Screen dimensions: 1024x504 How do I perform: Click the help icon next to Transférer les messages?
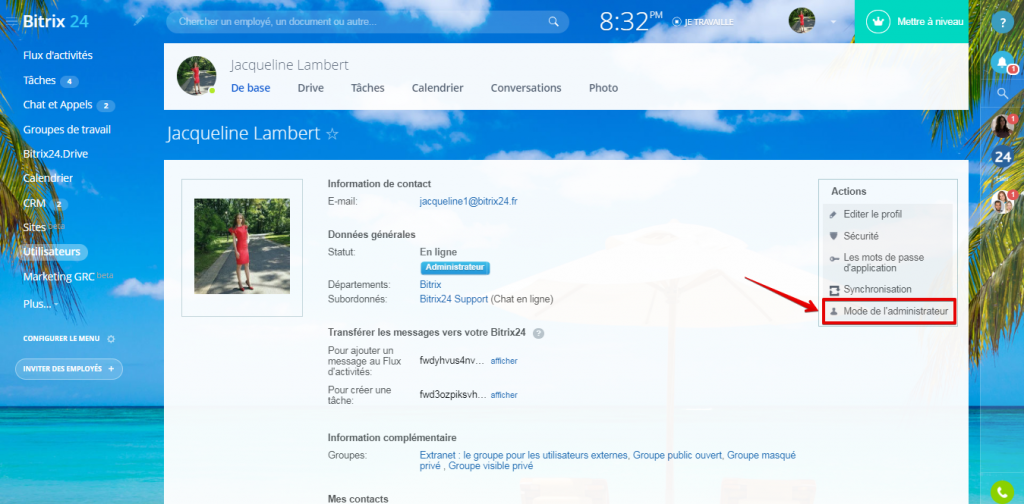538,333
